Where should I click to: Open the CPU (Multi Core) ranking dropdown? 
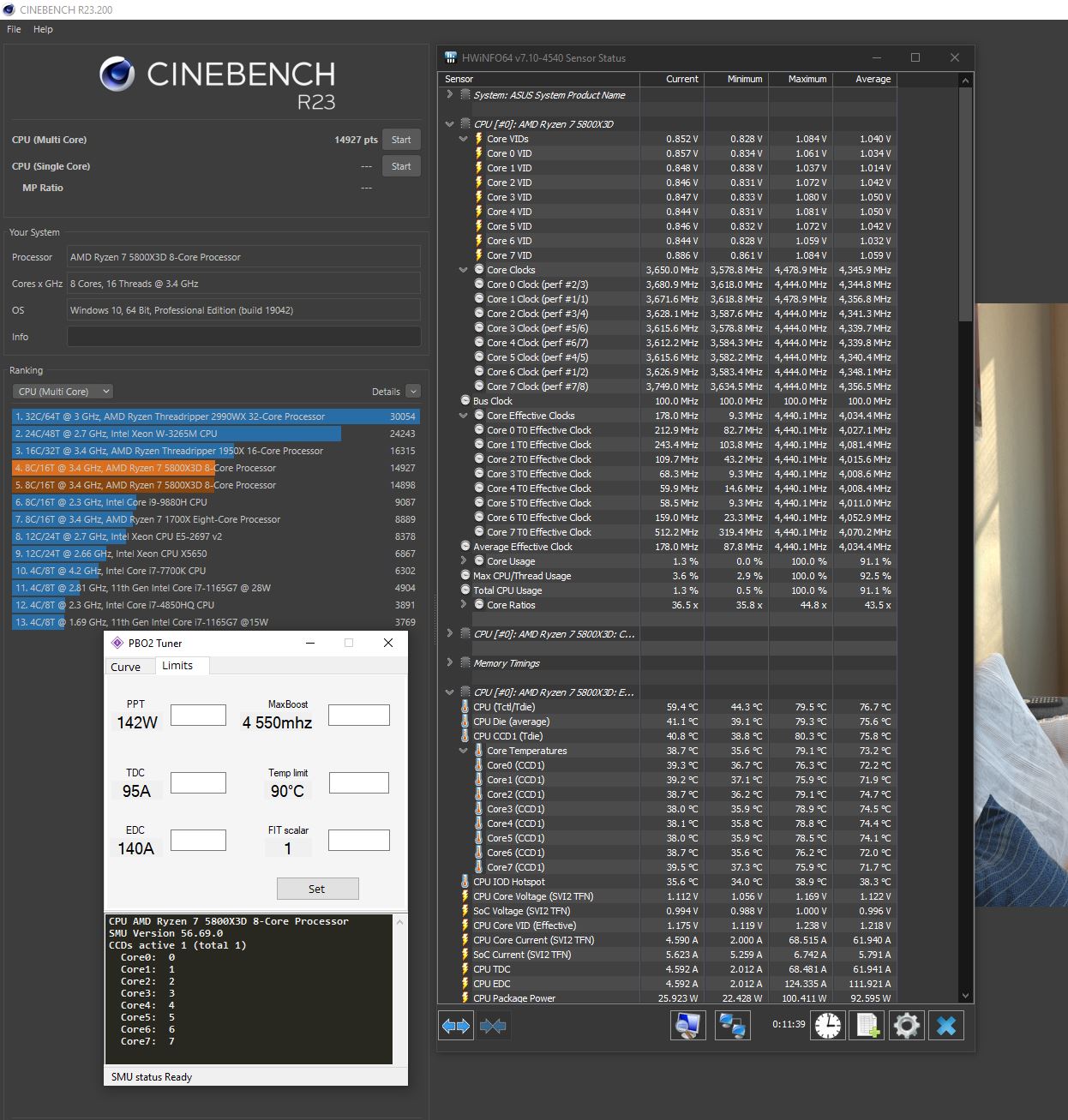coord(63,392)
